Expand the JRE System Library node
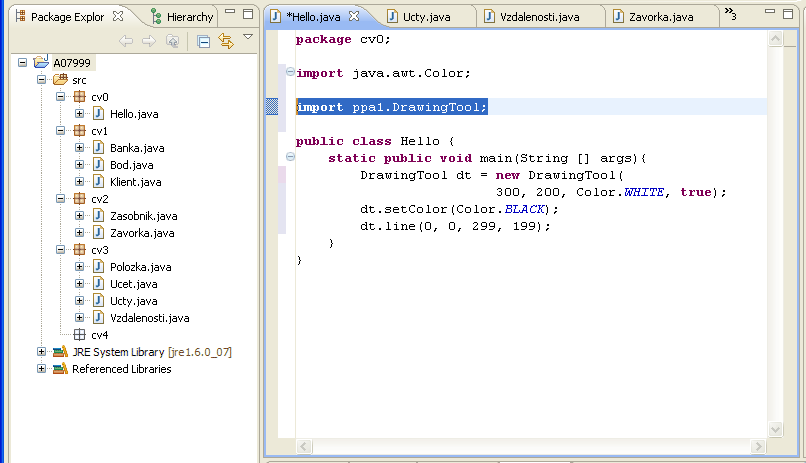Viewport: 806px width, 463px height. (41, 352)
